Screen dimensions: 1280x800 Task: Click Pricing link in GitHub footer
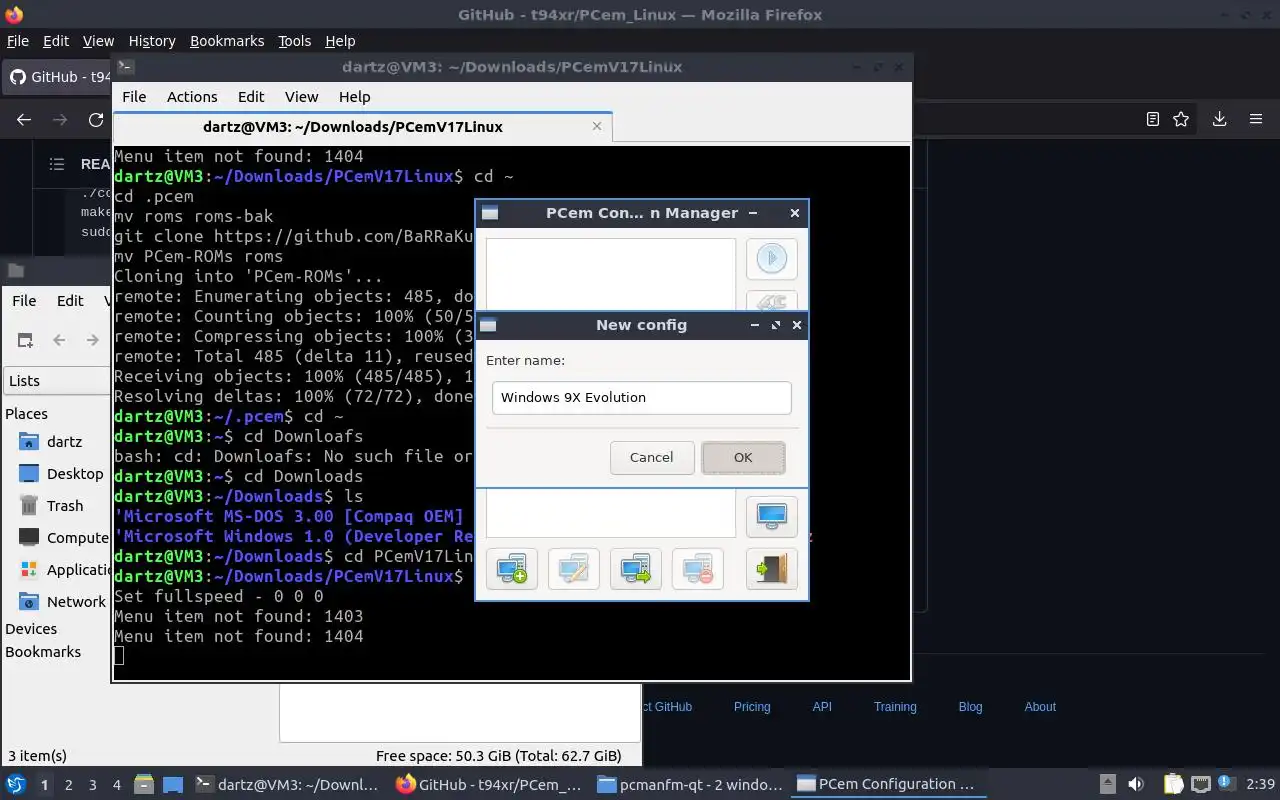pyautogui.click(x=752, y=707)
